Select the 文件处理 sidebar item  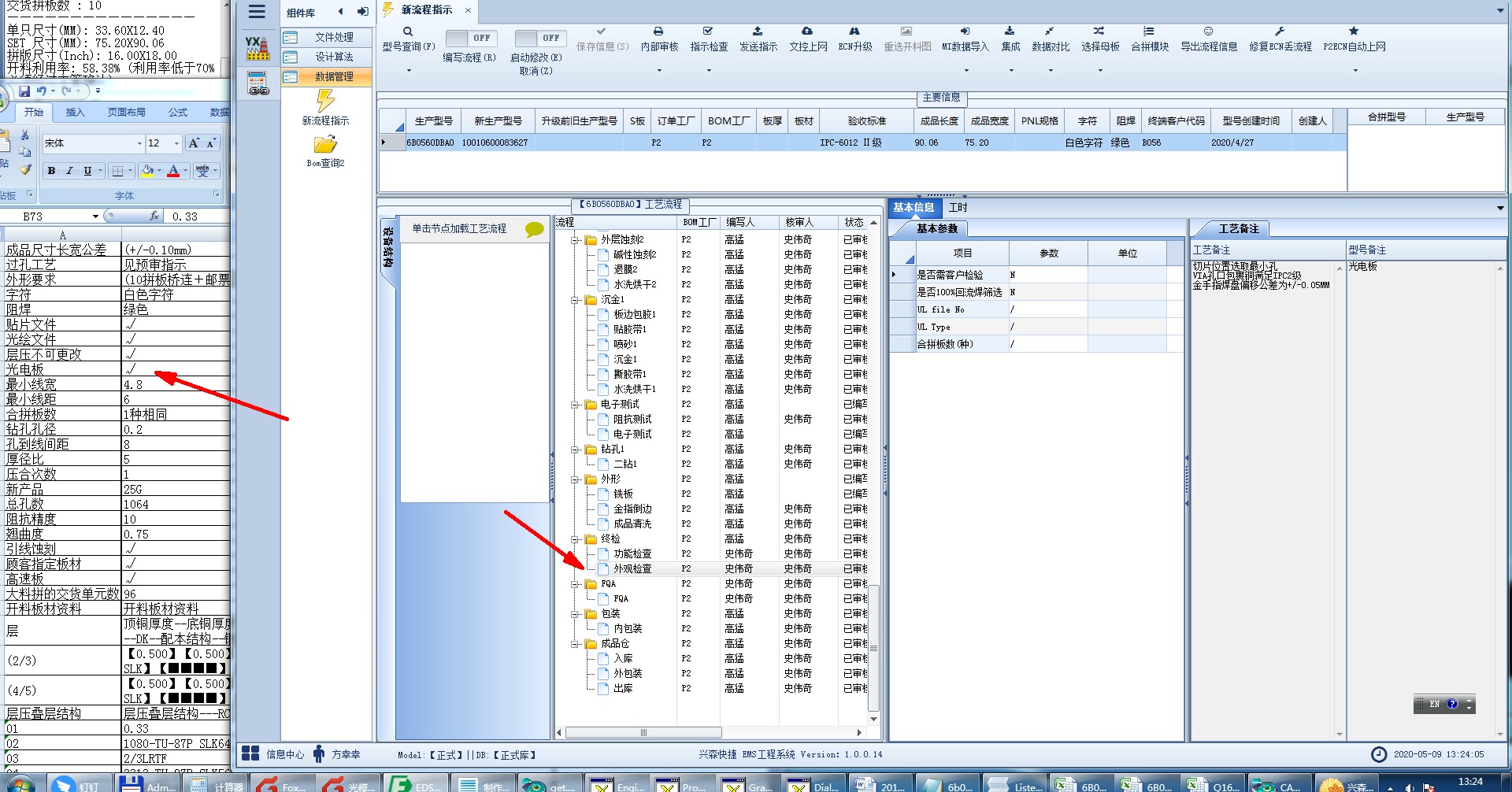(325, 37)
